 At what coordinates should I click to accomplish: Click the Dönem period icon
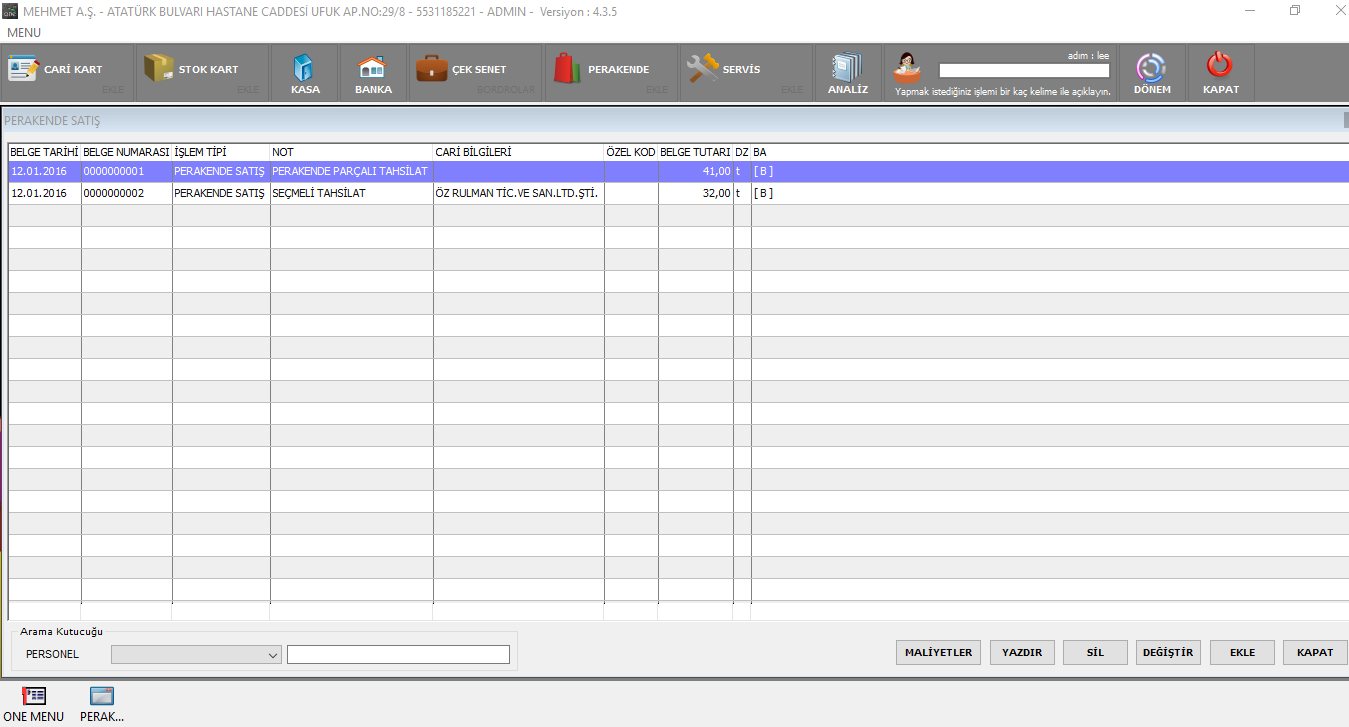(1151, 67)
